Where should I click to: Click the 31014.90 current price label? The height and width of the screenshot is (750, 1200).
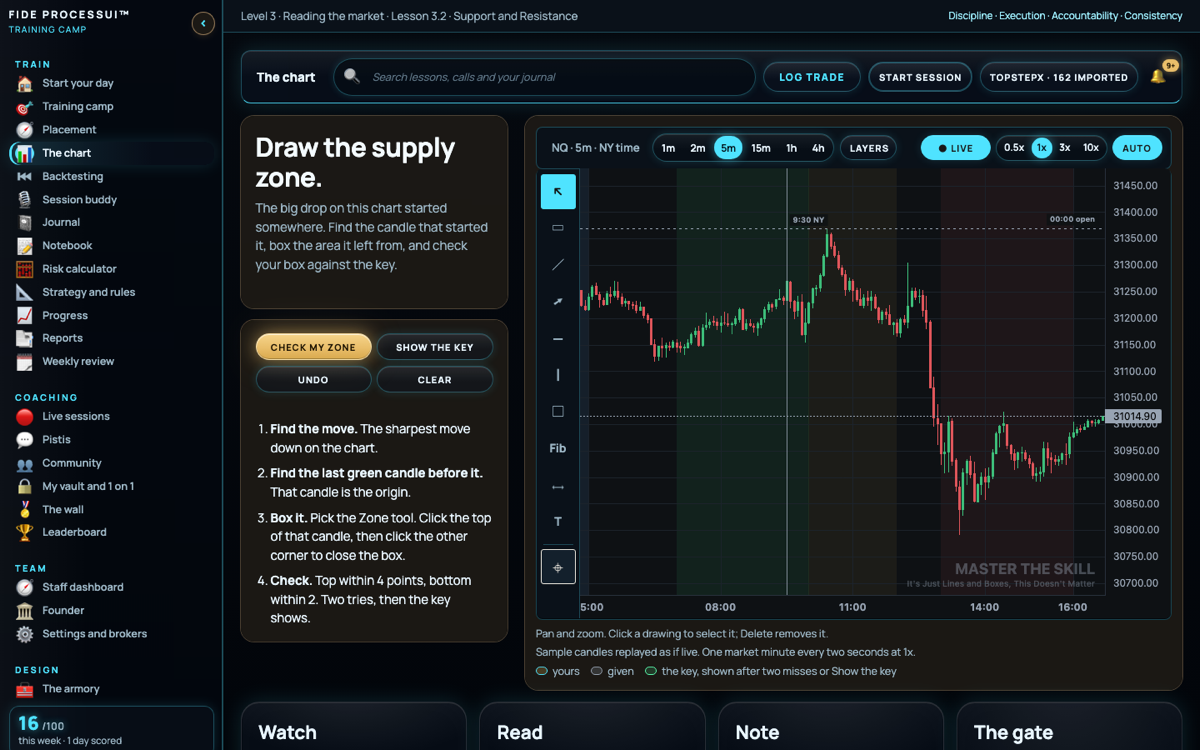coord(1134,417)
